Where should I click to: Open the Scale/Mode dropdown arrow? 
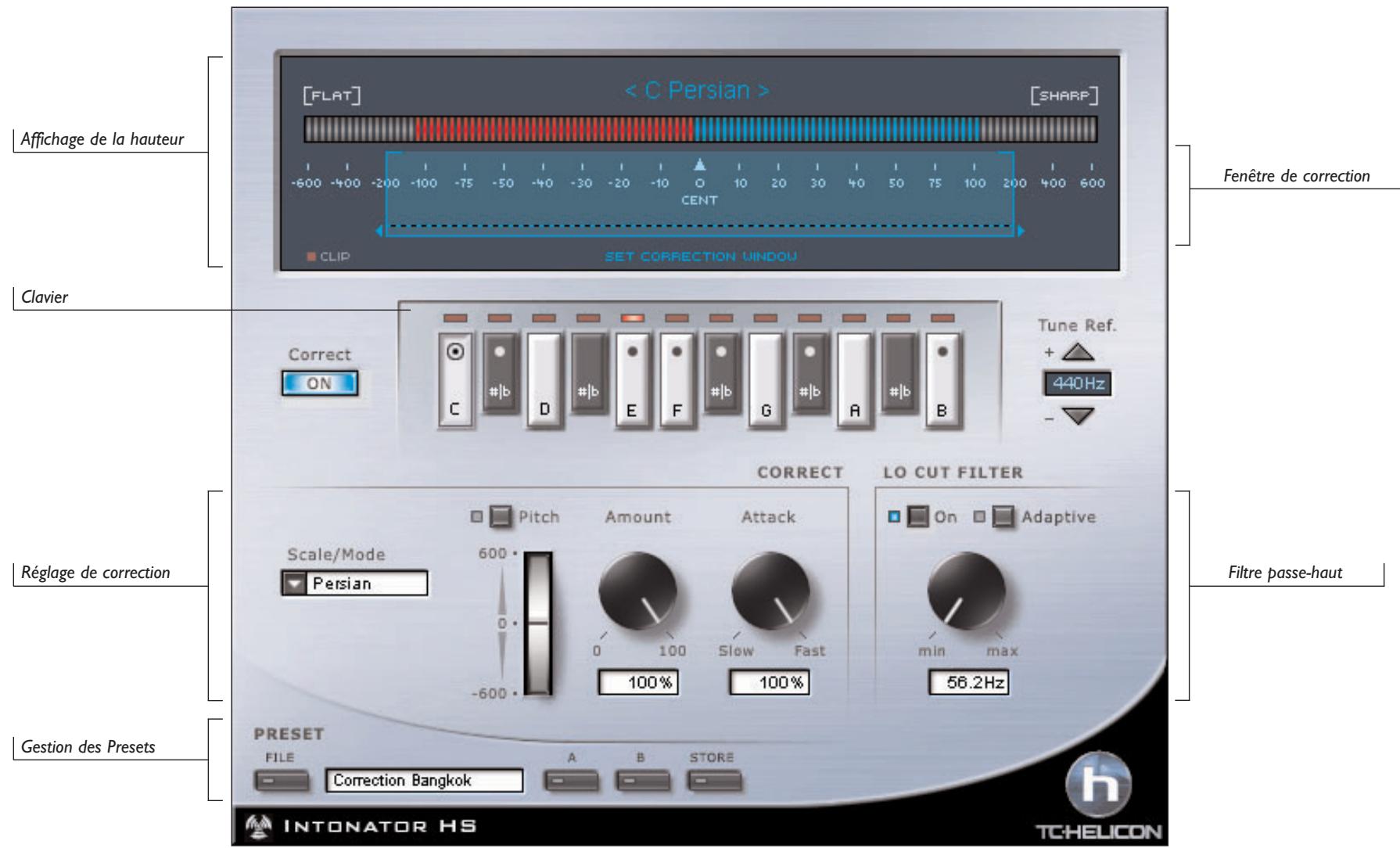pos(293,584)
